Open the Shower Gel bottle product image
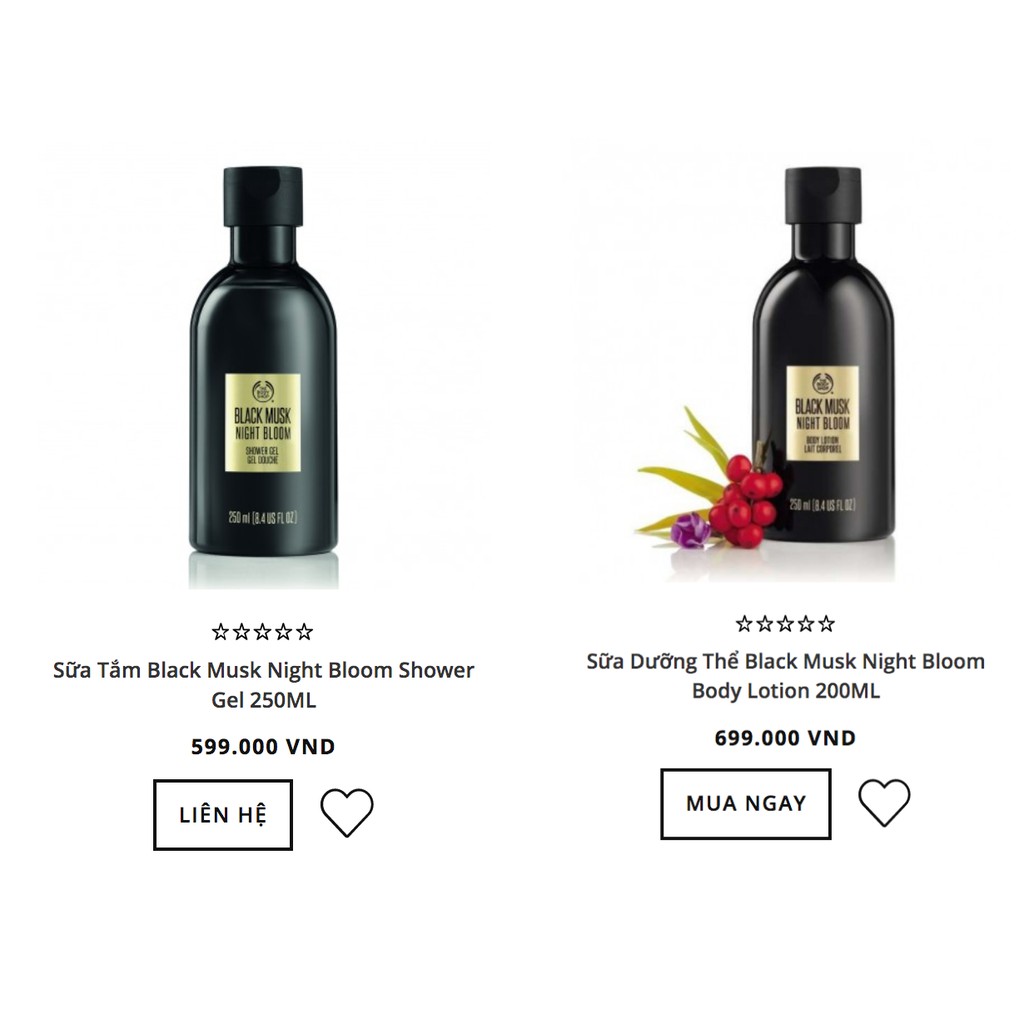The height and width of the screenshot is (1024, 1024). coord(264,377)
